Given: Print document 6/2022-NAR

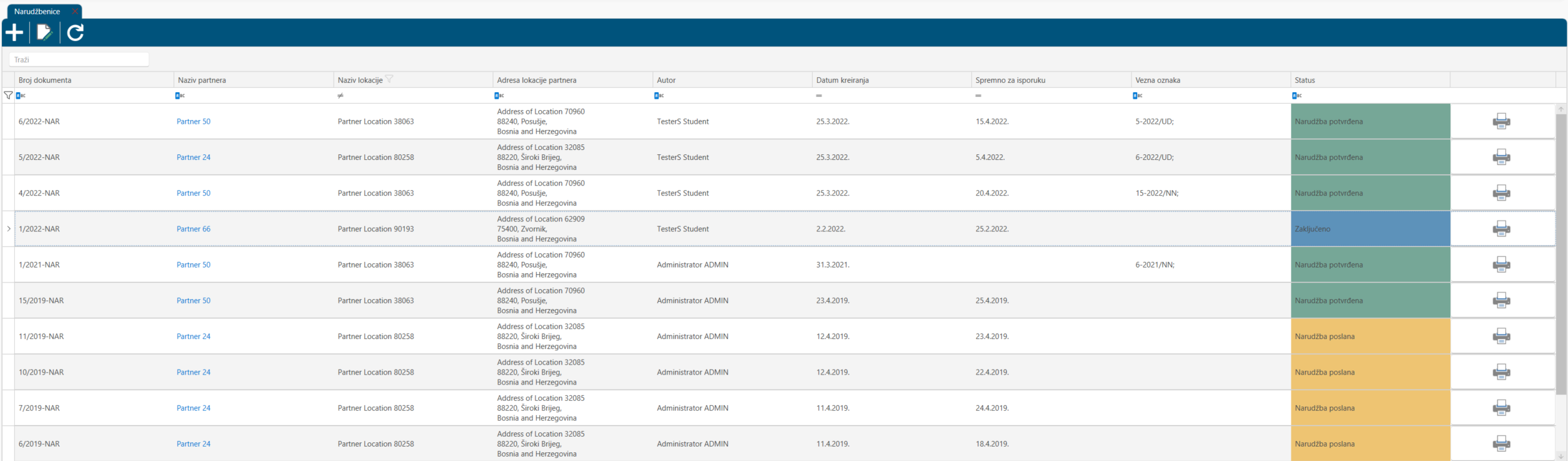Looking at the screenshot, I should pyautogui.click(x=1501, y=121).
